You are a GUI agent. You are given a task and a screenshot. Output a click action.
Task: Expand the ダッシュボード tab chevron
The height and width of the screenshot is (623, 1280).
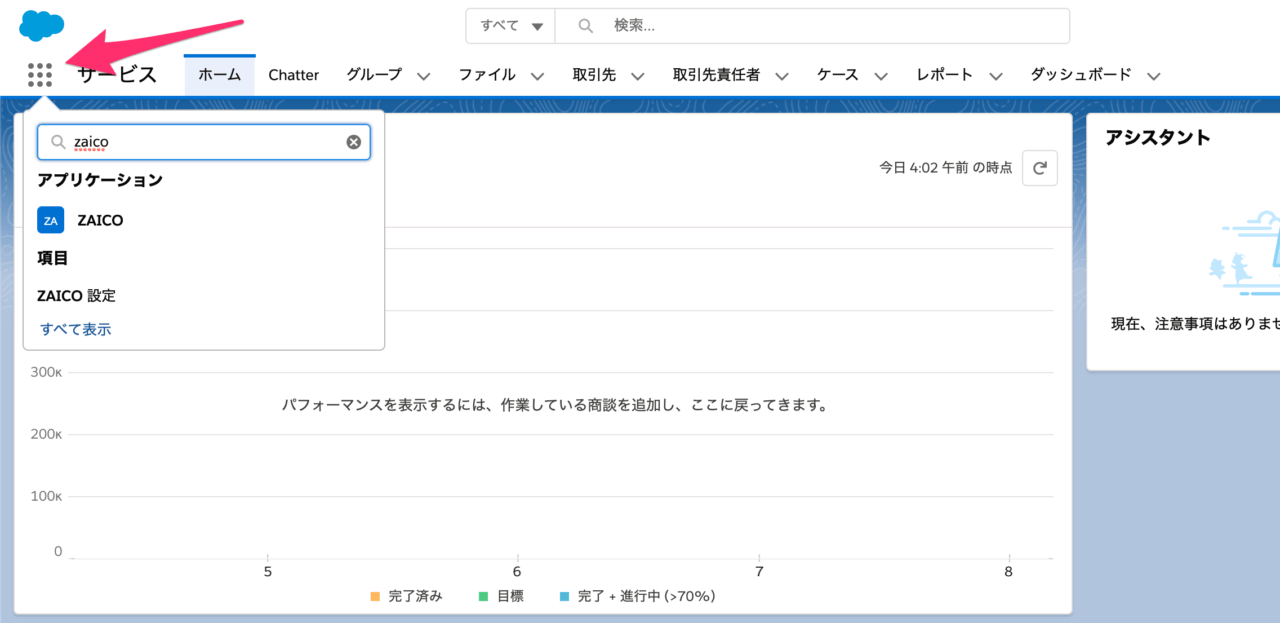coord(1154,76)
